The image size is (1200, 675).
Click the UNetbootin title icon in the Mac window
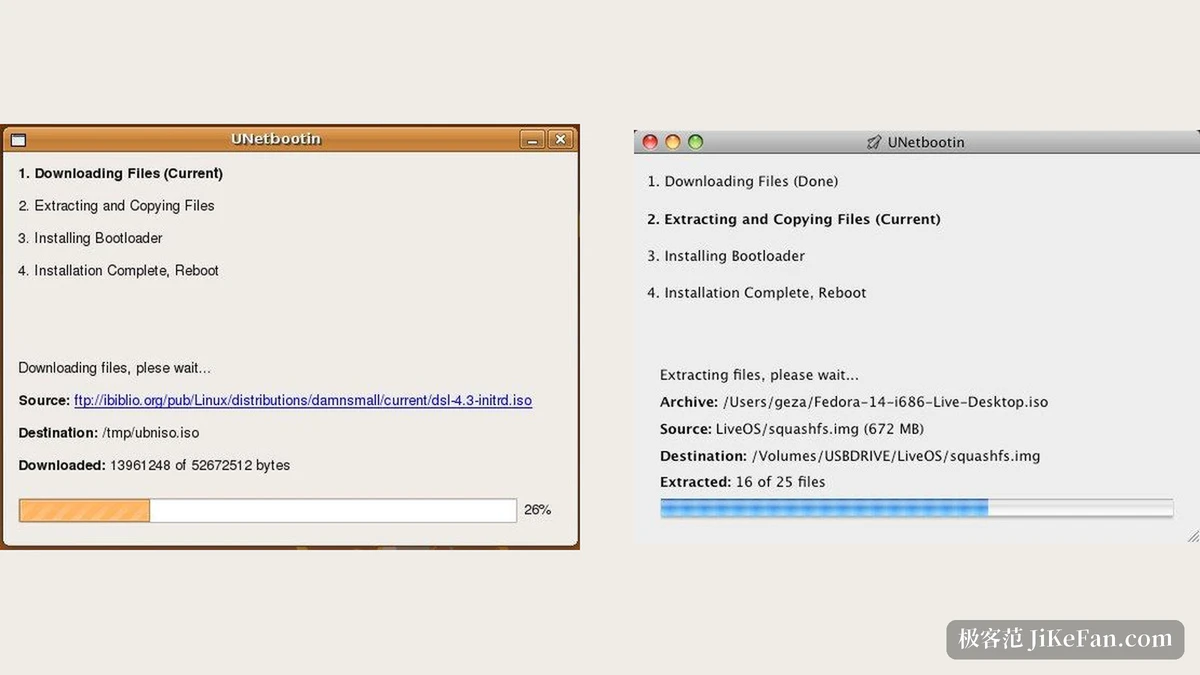[874, 143]
